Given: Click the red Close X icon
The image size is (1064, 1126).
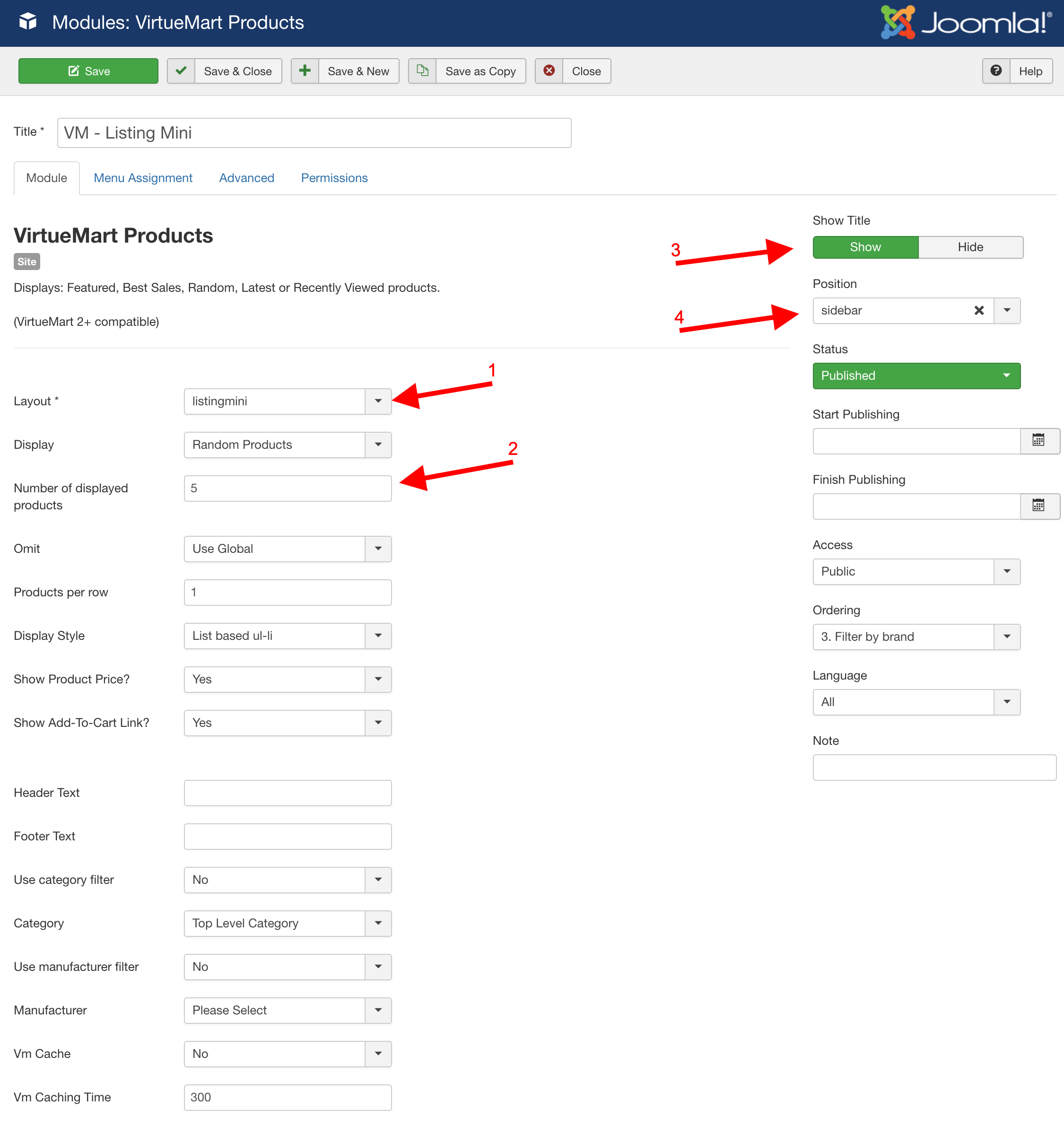Looking at the screenshot, I should pos(549,71).
